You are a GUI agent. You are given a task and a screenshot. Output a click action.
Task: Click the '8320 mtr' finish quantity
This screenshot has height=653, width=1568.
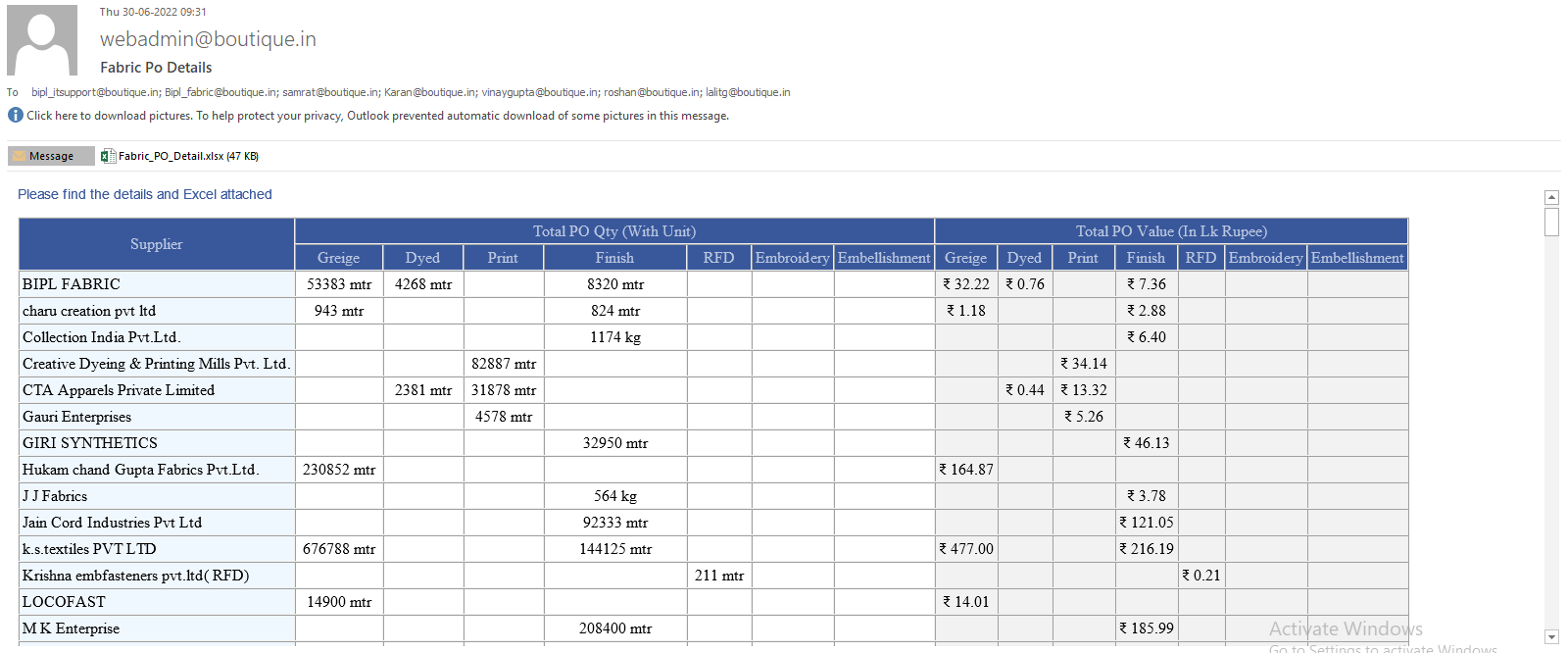pos(615,284)
